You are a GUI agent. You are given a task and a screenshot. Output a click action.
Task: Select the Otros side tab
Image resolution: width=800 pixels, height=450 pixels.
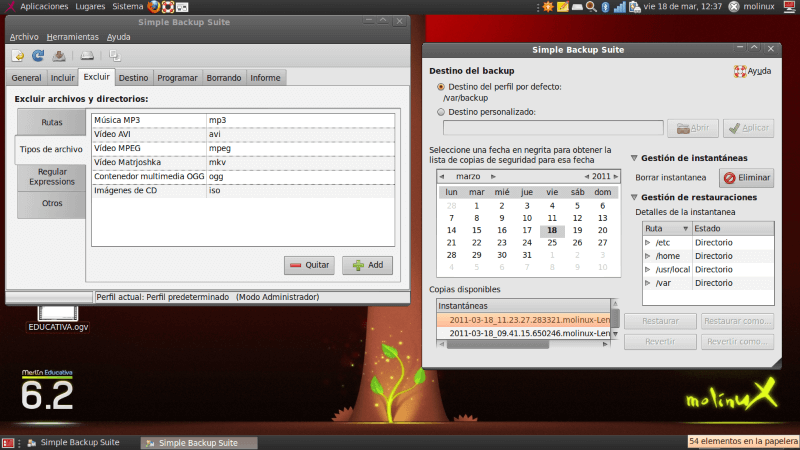[52, 203]
